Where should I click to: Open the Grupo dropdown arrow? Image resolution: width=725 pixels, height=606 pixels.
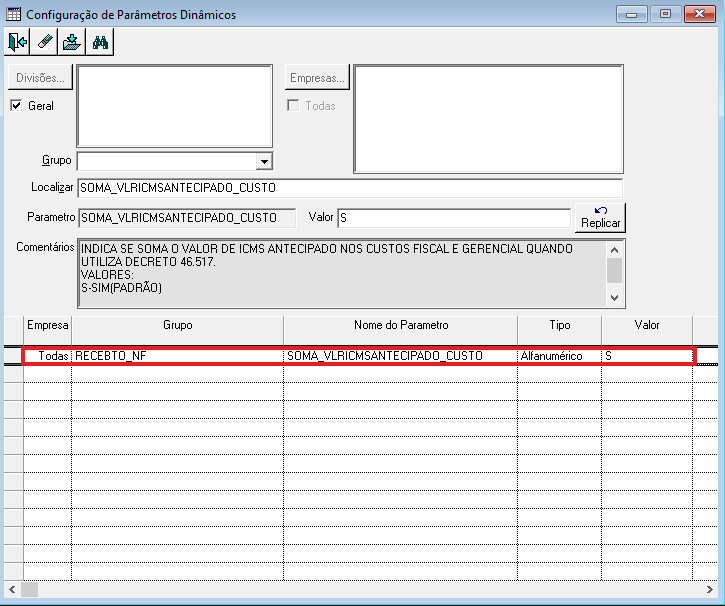[264, 162]
